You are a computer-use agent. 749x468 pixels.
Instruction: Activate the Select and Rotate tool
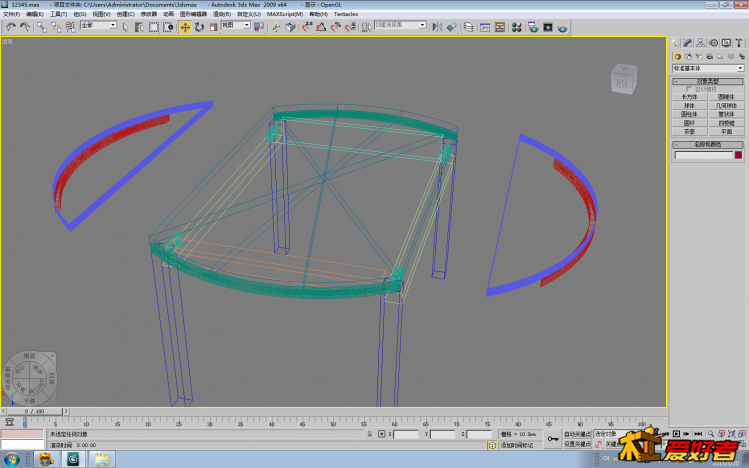pos(199,27)
